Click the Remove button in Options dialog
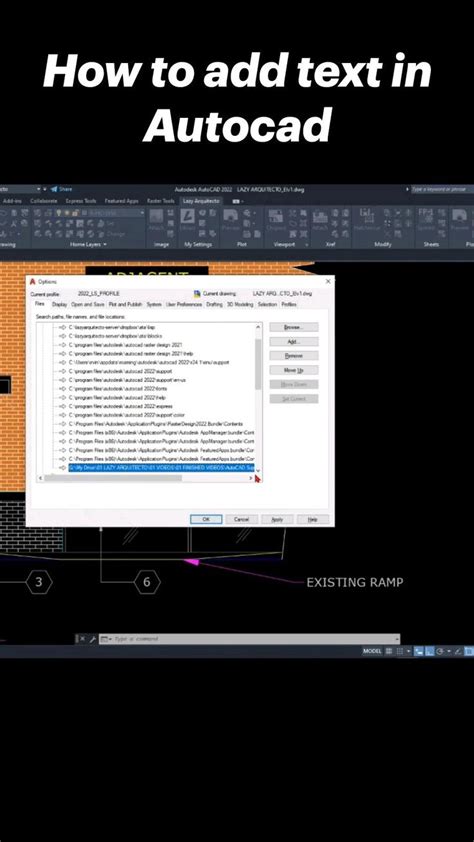Screen dimensions: 474x842 pyautogui.click(x=294, y=355)
